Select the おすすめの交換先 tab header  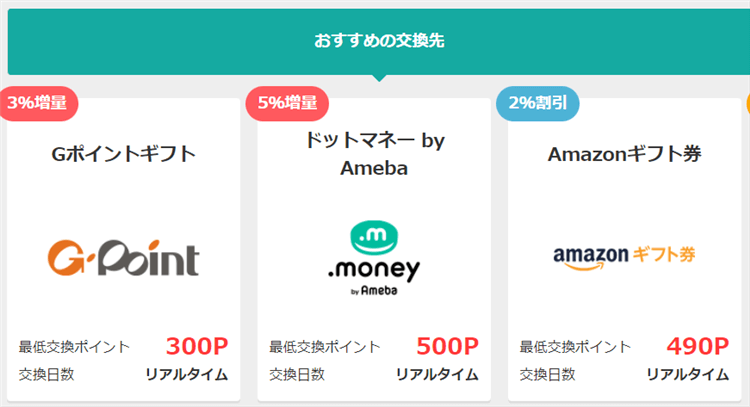(x=378, y=41)
